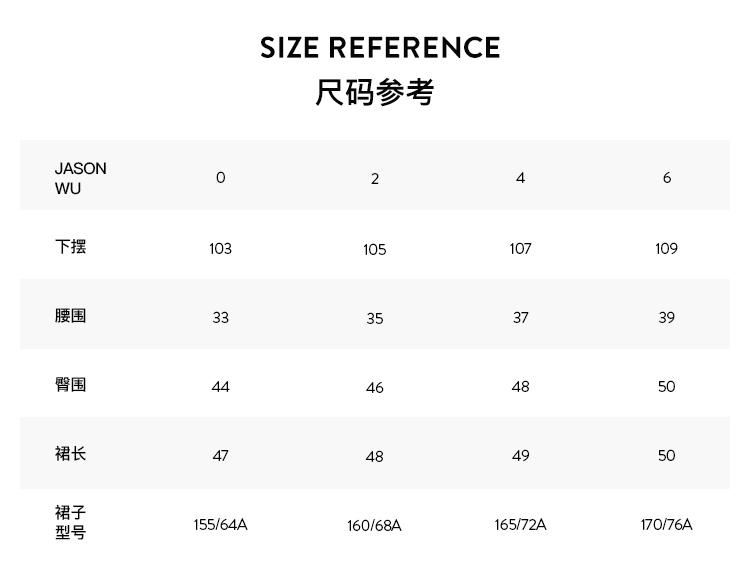Select the 109 hem measurement
The height and width of the screenshot is (582, 750).
click(x=667, y=248)
